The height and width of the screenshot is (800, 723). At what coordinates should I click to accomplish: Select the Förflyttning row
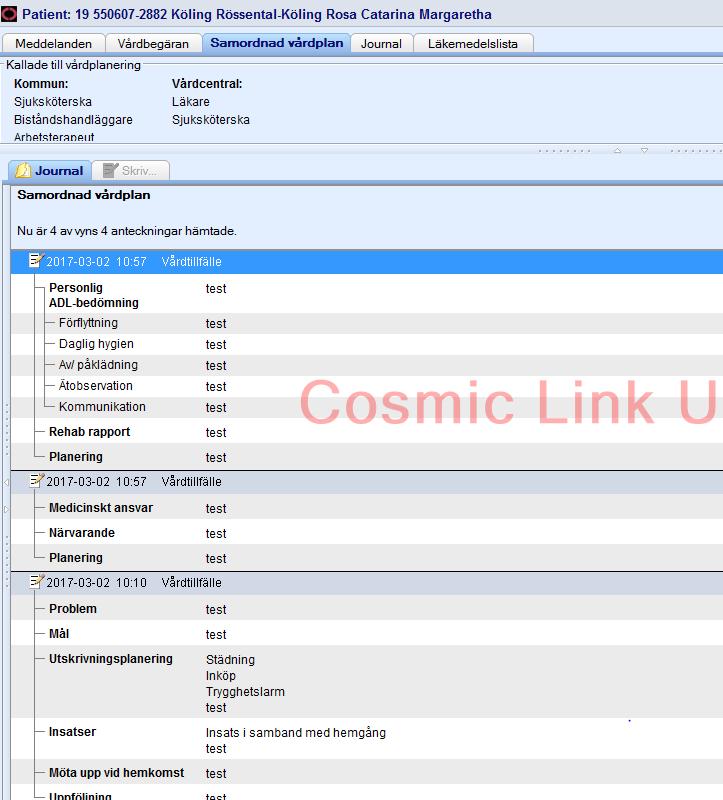pos(367,323)
